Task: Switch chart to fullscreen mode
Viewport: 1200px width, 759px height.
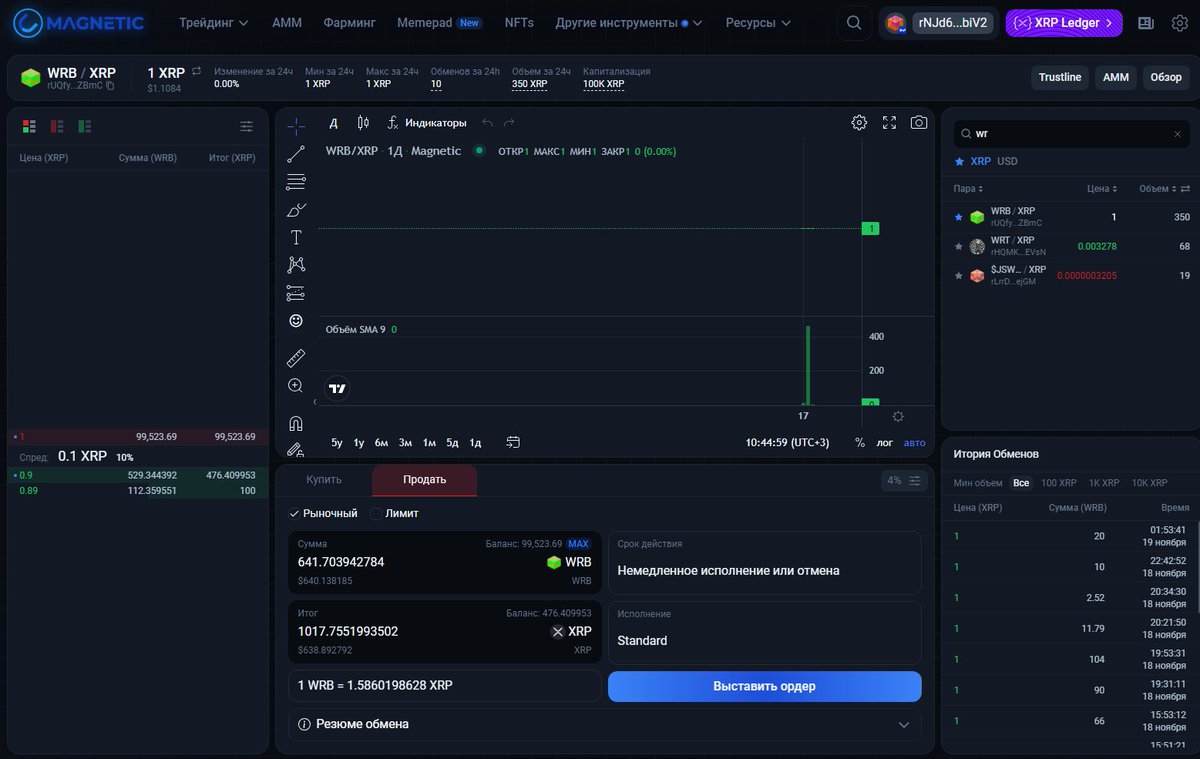Action: tap(889, 123)
